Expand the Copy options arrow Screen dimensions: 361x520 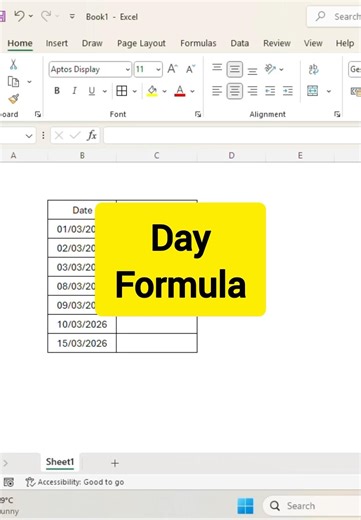pyautogui.click(x=29, y=82)
